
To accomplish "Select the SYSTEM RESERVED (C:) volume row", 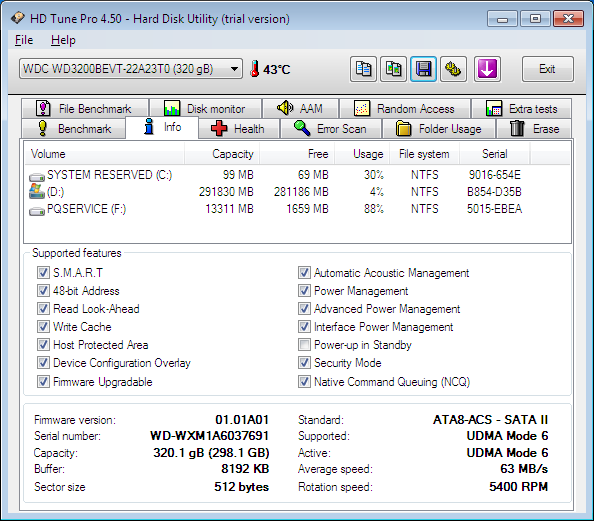I will (x=297, y=175).
